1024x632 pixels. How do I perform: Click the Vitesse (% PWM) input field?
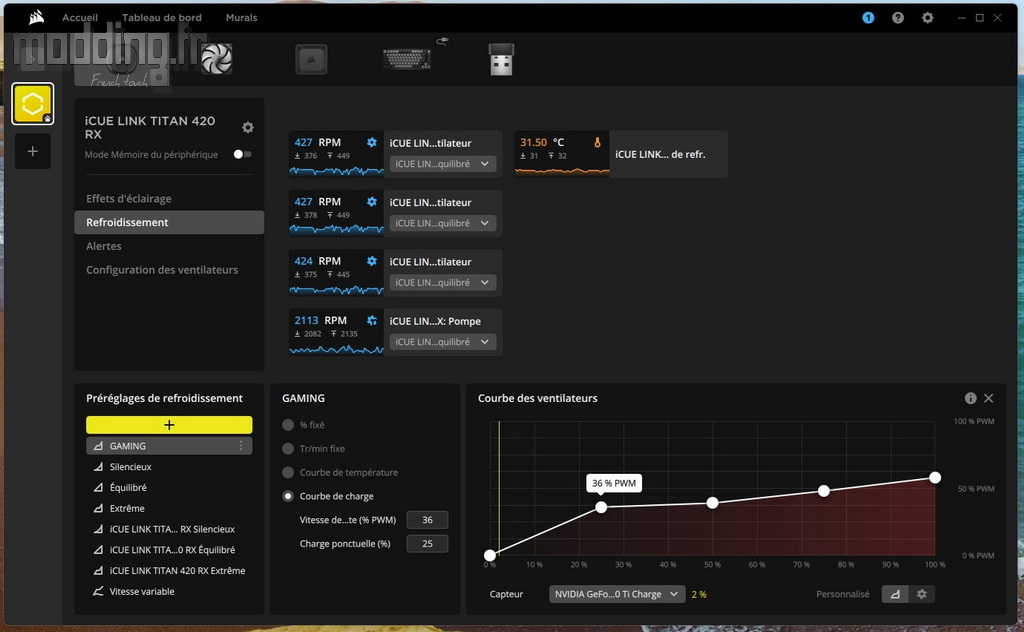coord(427,520)
